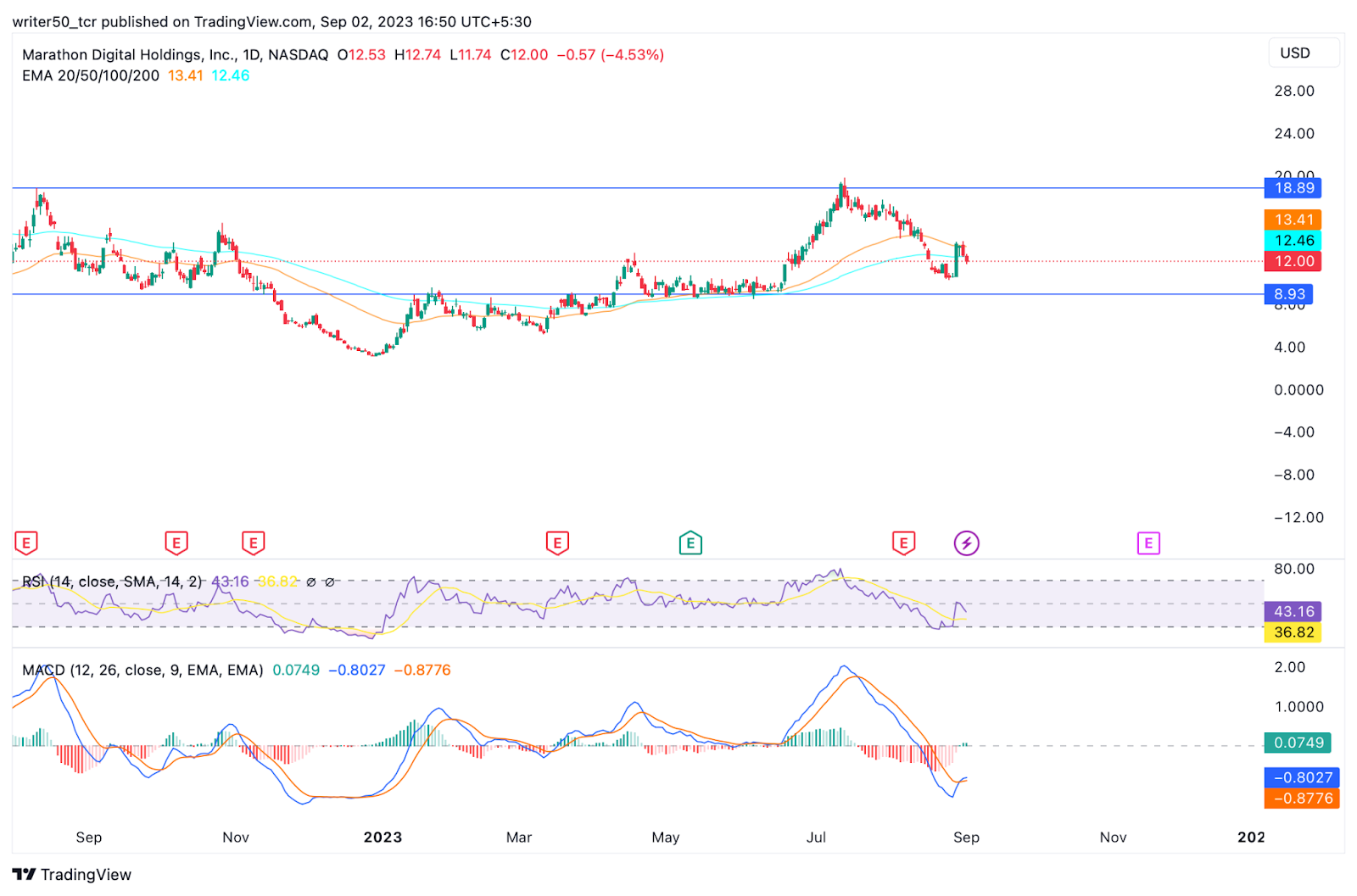1357x896 pixels.
Task: Click the purple lightning bolt event icon
Action: click(966, 543)
